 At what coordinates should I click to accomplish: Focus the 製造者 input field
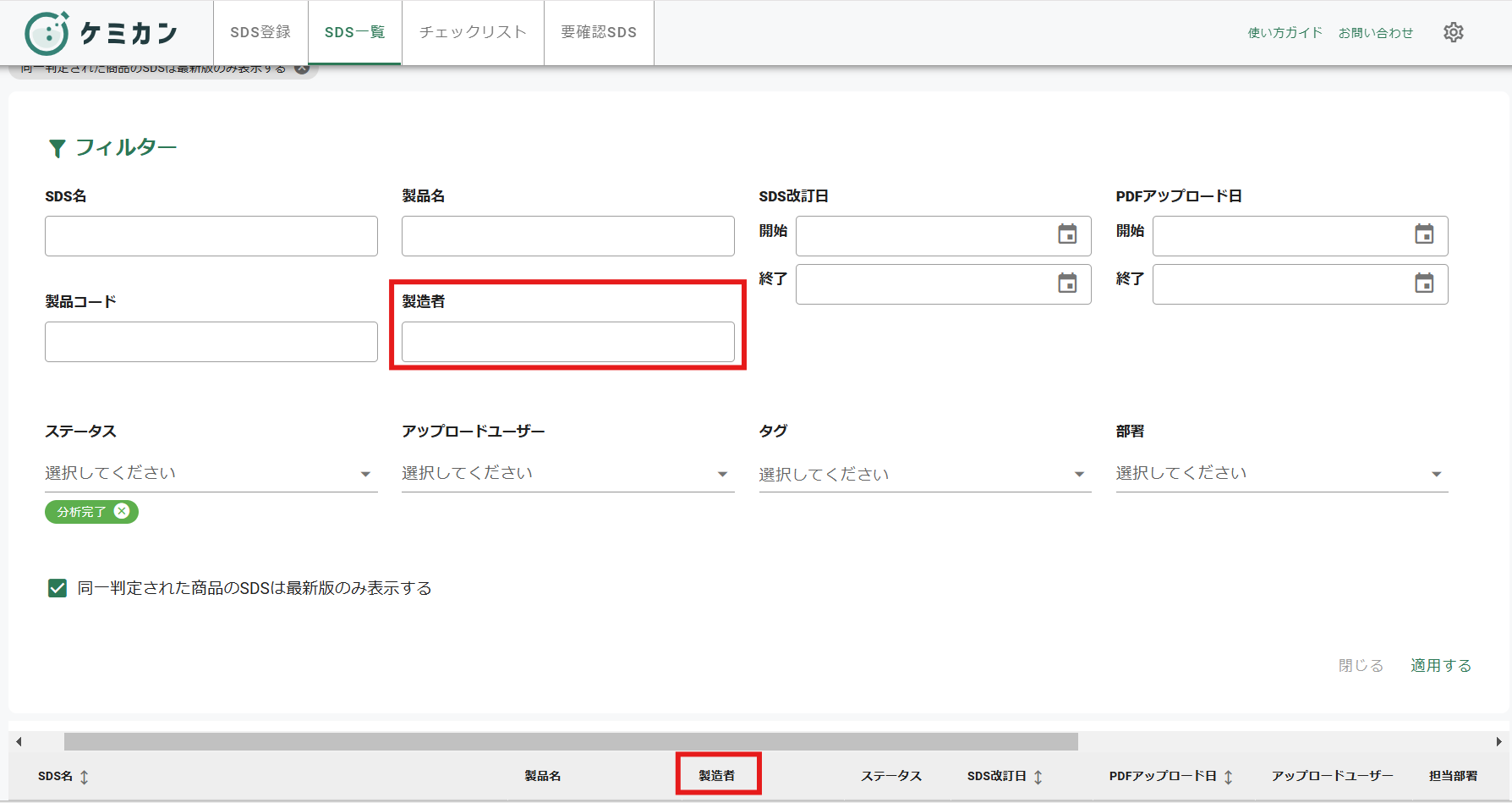(x=568, y=342)
